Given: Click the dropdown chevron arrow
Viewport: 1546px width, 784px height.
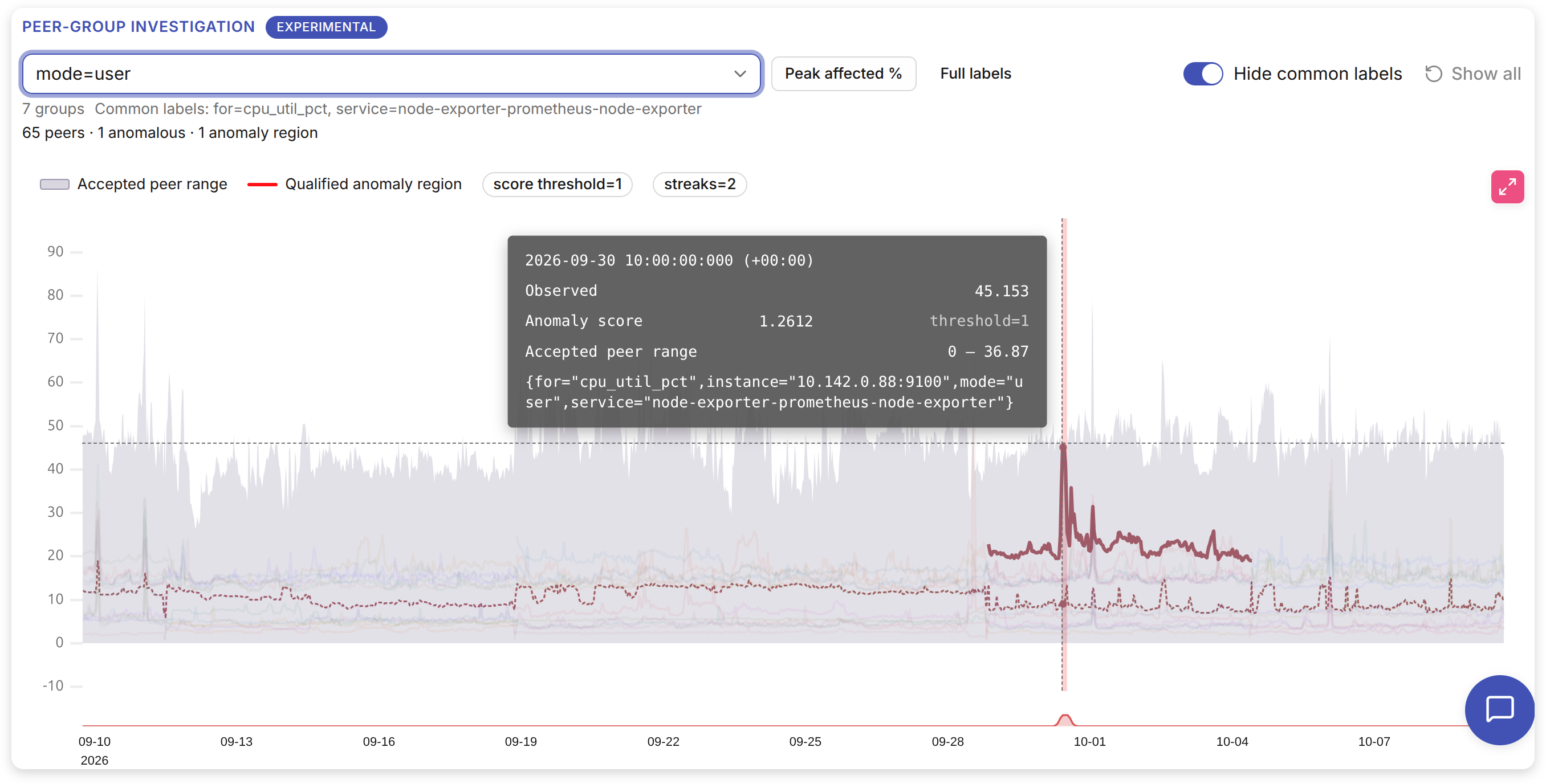Looking at the screenshot, I should coord(740,73).
